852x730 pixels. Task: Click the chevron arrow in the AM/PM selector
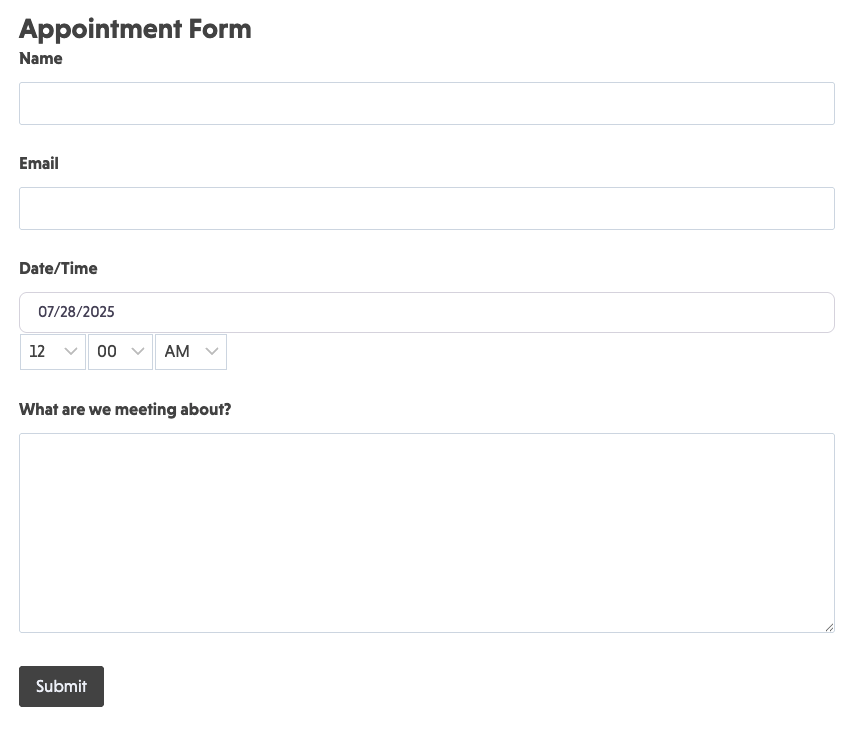[212, 352]
